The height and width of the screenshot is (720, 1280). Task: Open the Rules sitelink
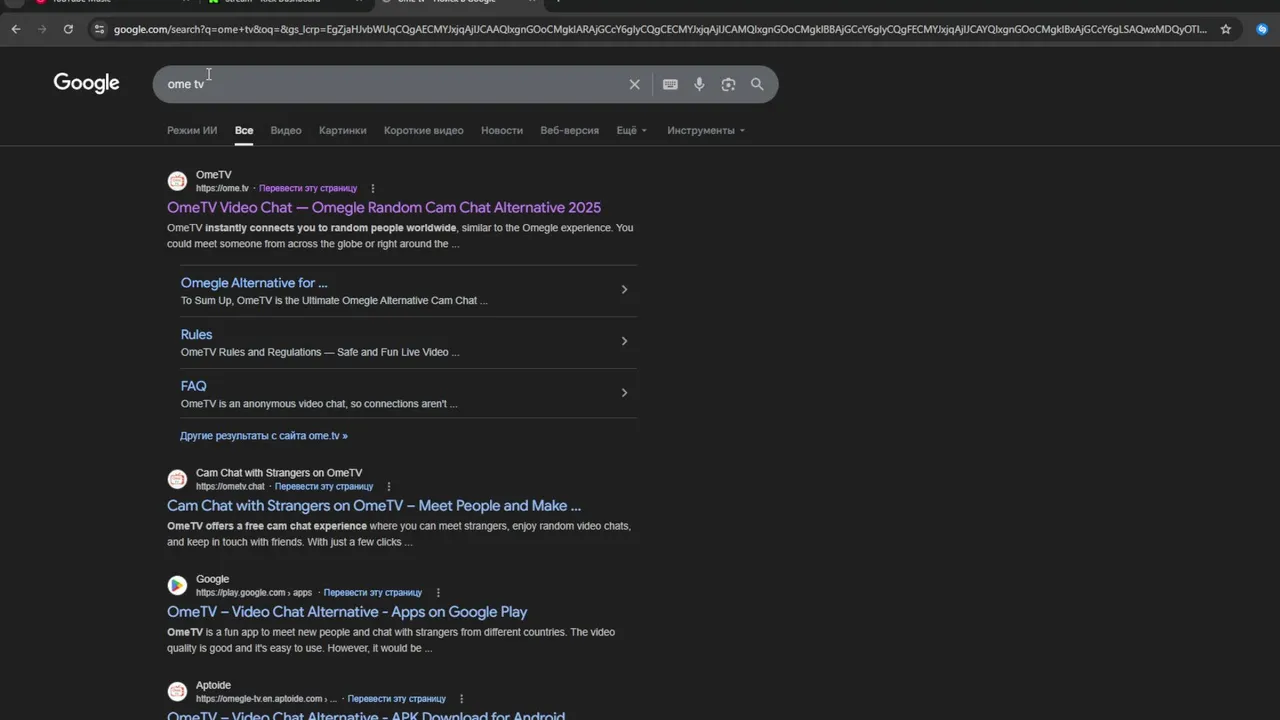click(x=196, y=335)
